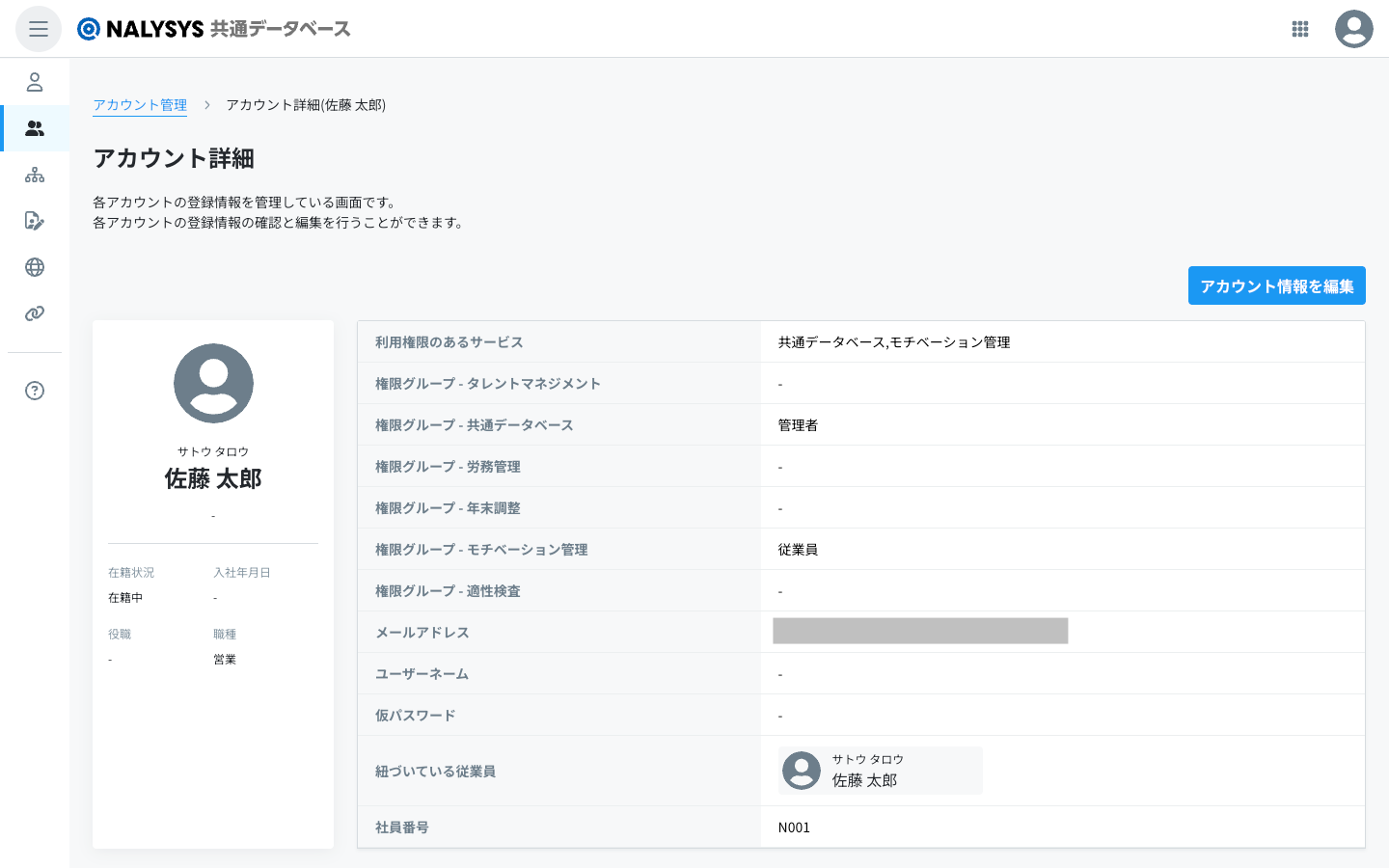This screenshot has height=868, width=1389.
Task: Go to アカウント管理 breadcrumb link
Action: [140, 105]
